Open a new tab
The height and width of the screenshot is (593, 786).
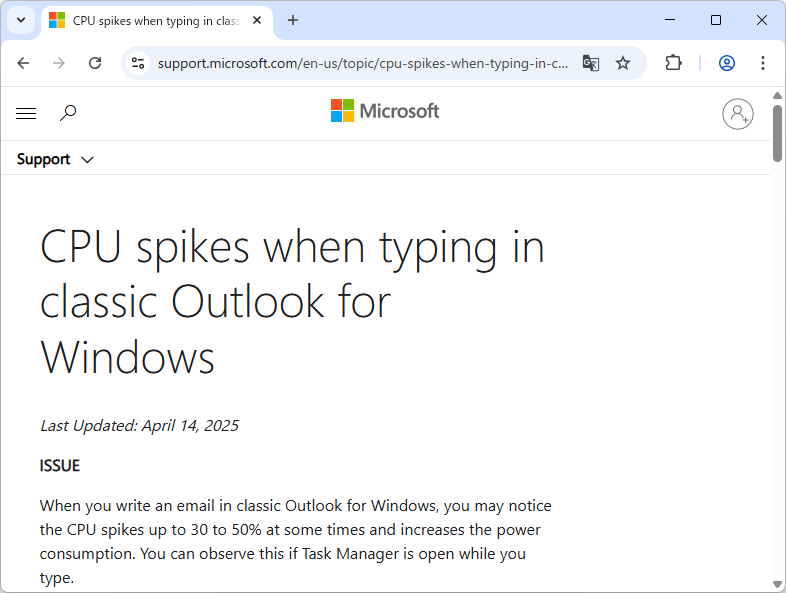[x=293, y=20]
